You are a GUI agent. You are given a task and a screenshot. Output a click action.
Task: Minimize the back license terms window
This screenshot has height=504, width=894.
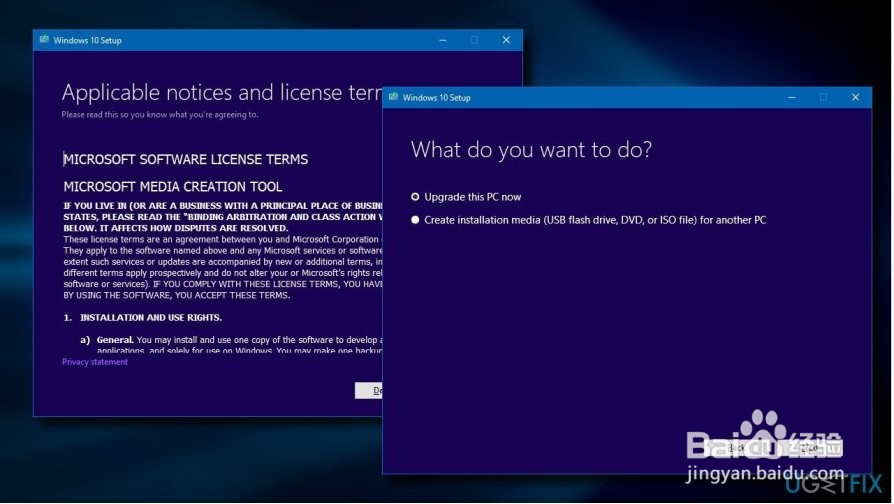click(x=442, y=40)
